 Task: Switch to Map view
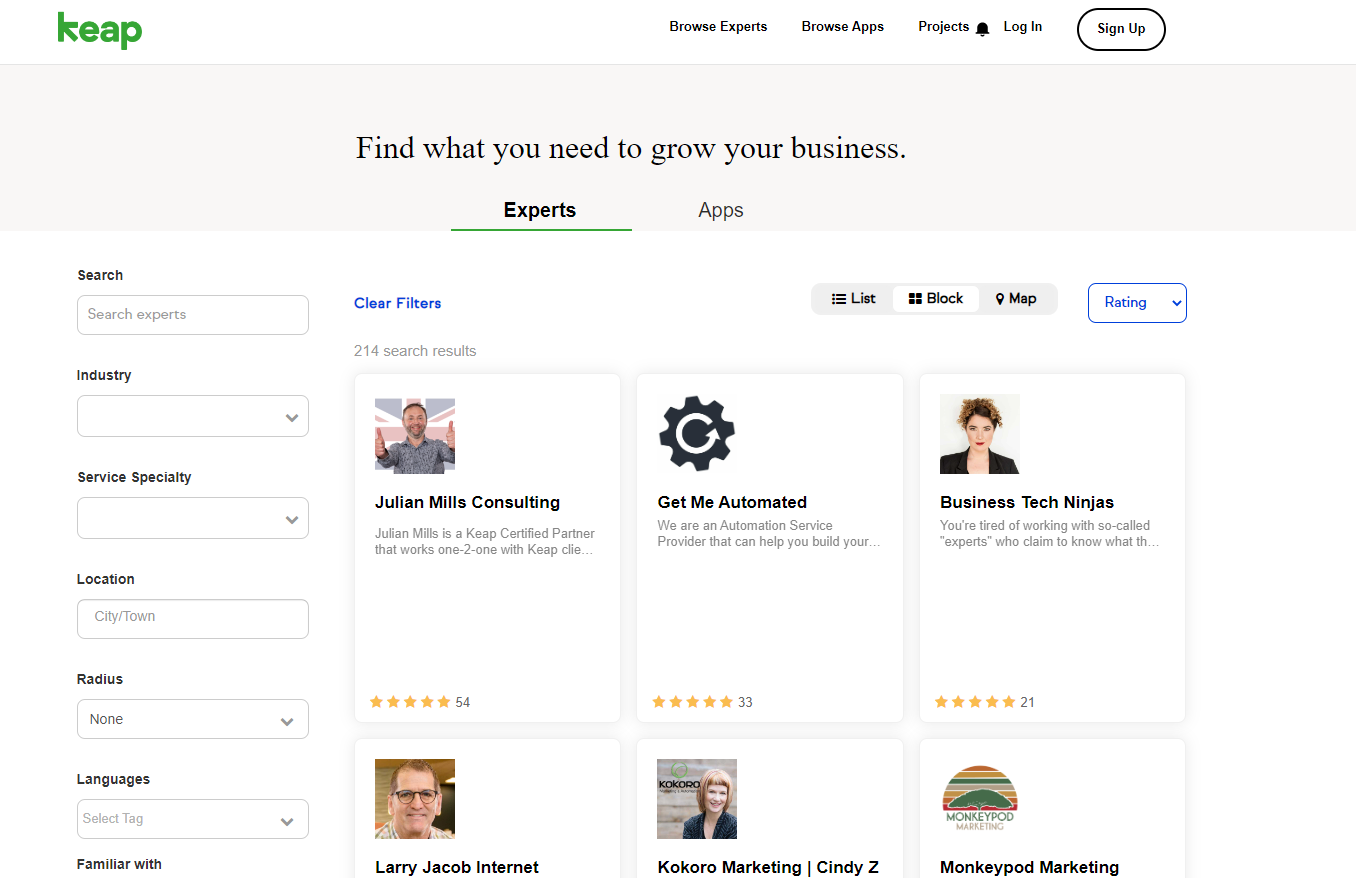coord(1016,298)
